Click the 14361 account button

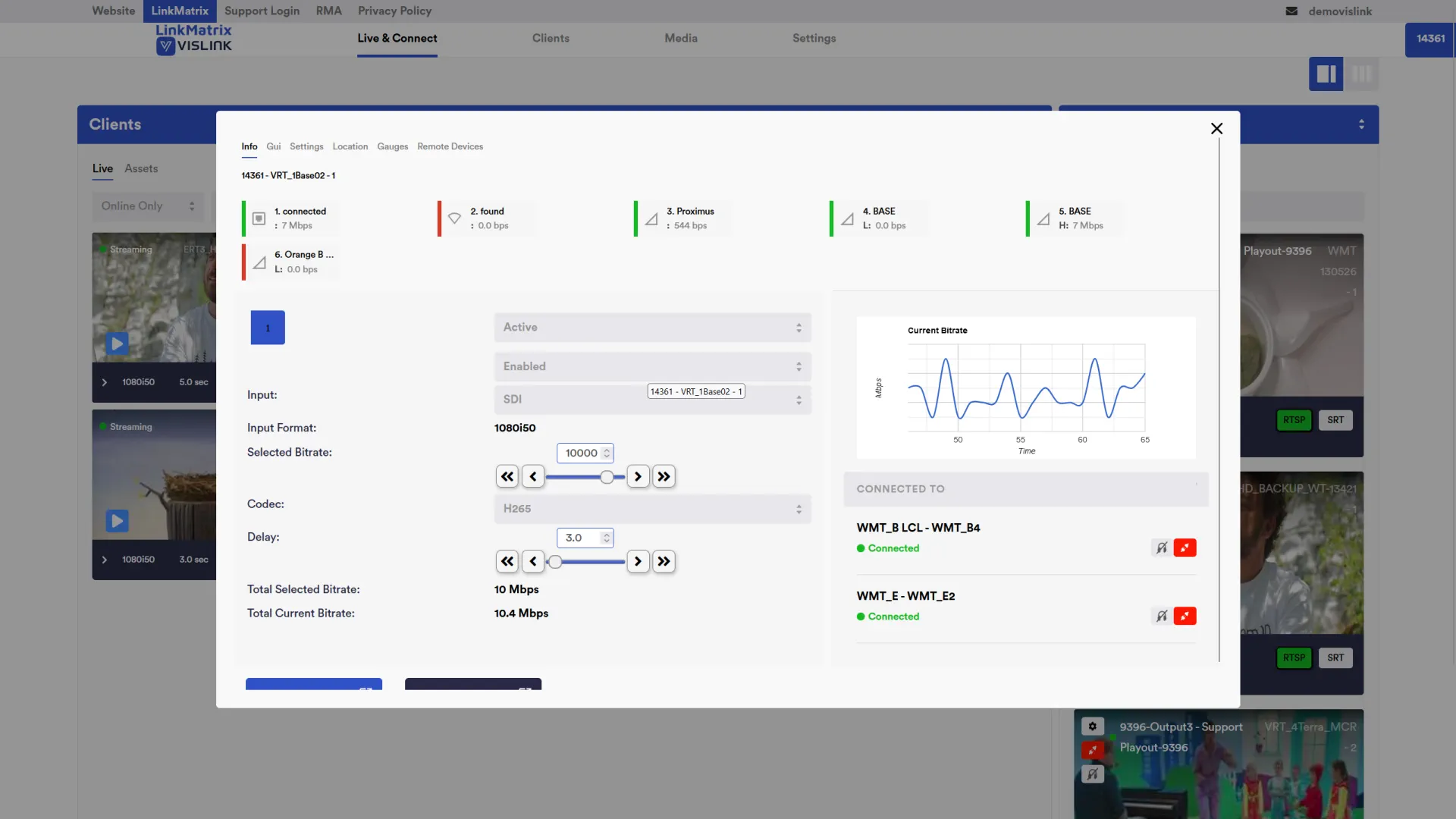1429,39
